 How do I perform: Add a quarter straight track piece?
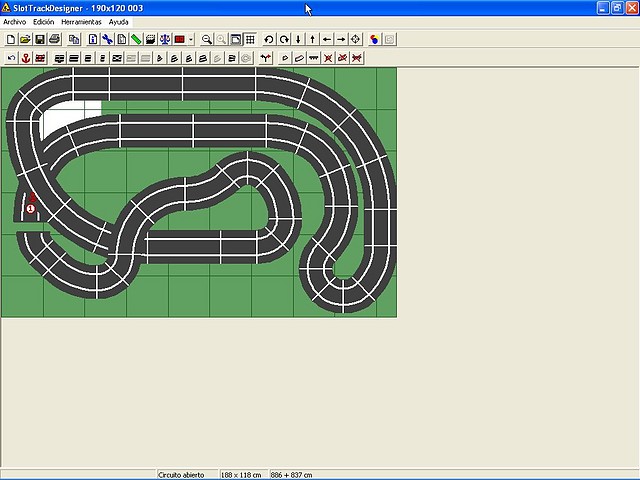coord(102,58)
